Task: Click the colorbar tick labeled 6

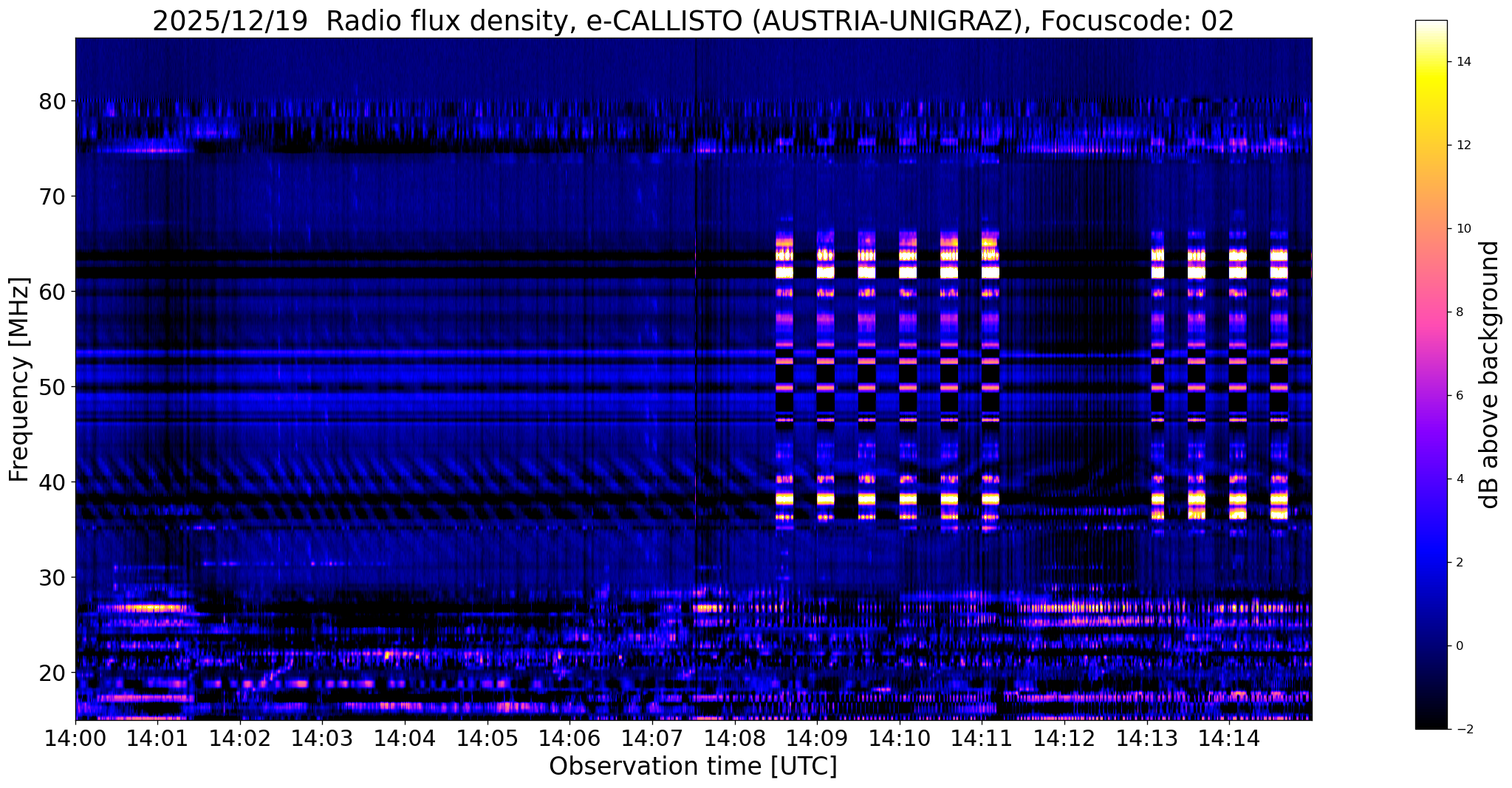Action: (x=1459, y=396)
